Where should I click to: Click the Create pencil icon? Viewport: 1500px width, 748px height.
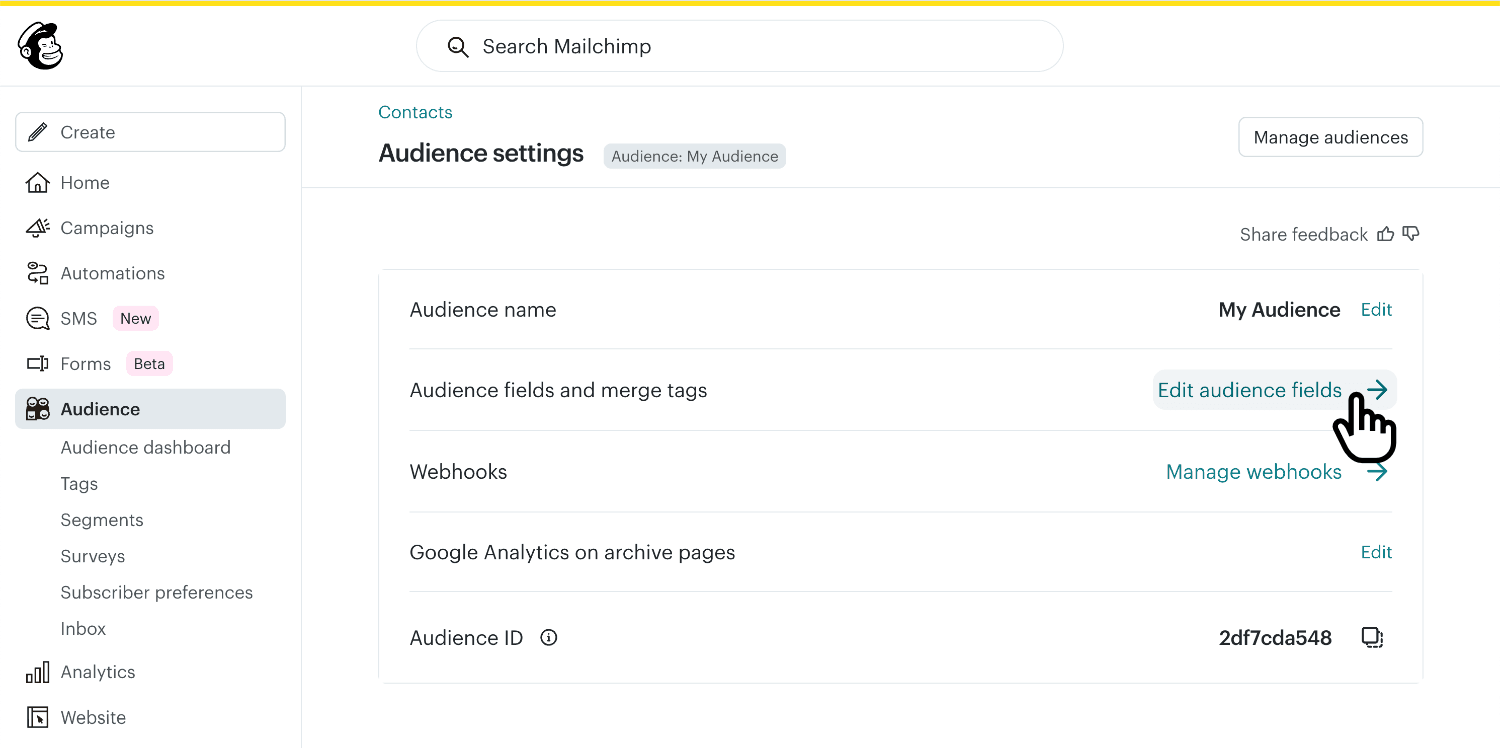click(x=38, y=132)
